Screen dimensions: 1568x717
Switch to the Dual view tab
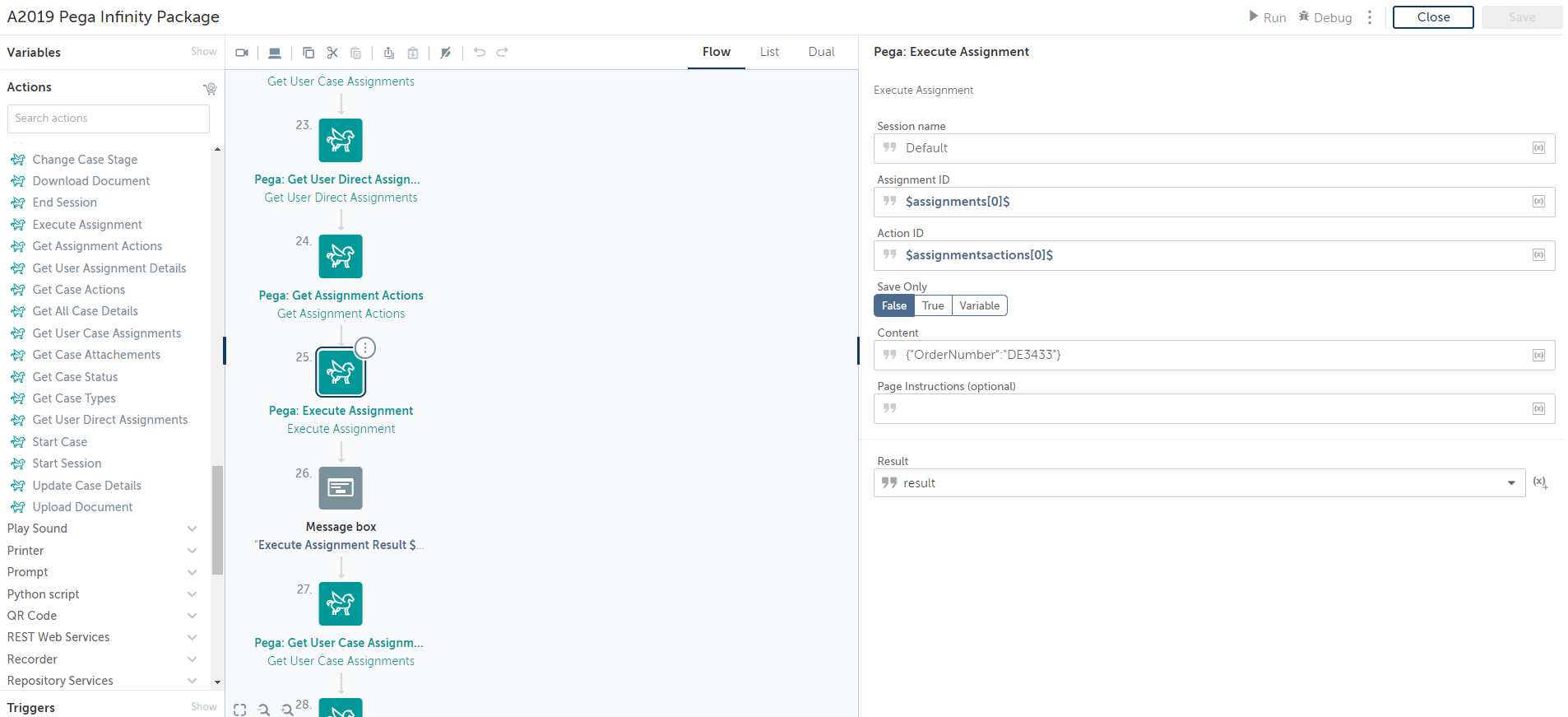point(821,52)
